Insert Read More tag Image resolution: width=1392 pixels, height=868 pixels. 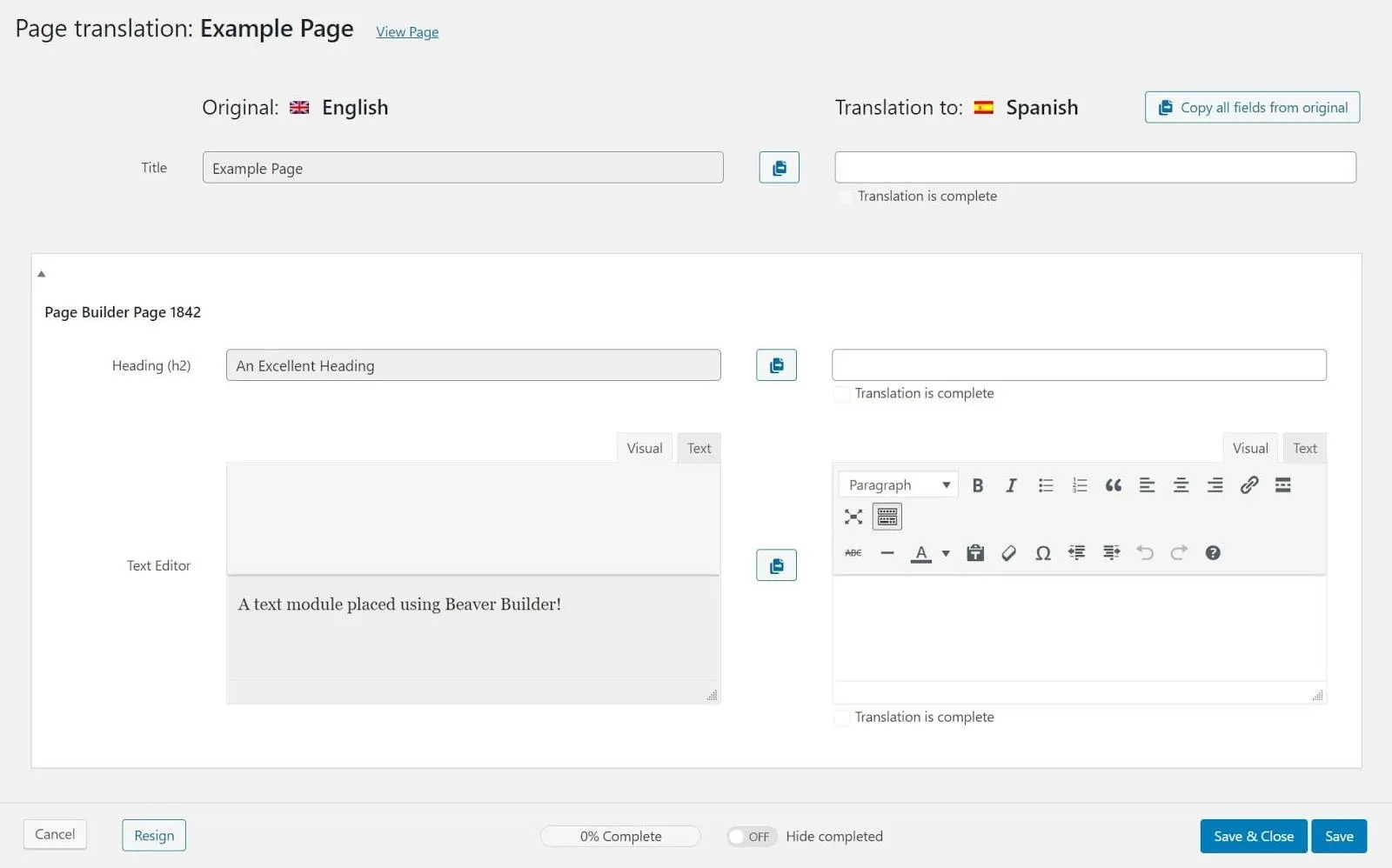tap(1283, 485)
